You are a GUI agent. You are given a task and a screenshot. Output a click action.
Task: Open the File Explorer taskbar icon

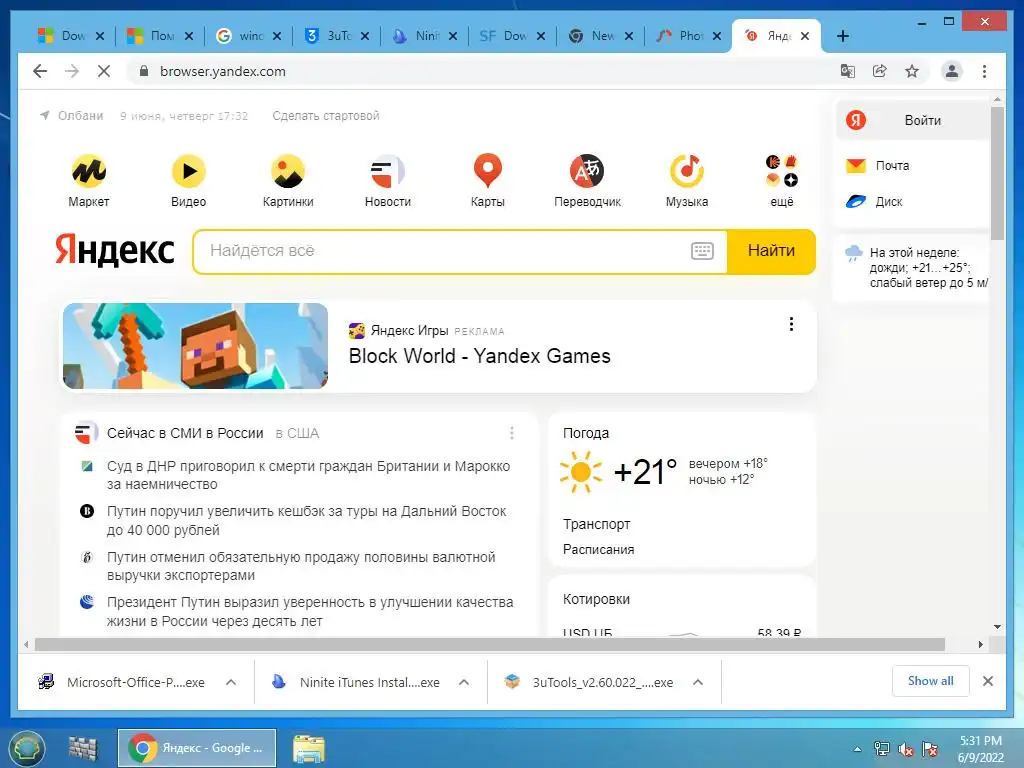(x=308, y=749)
